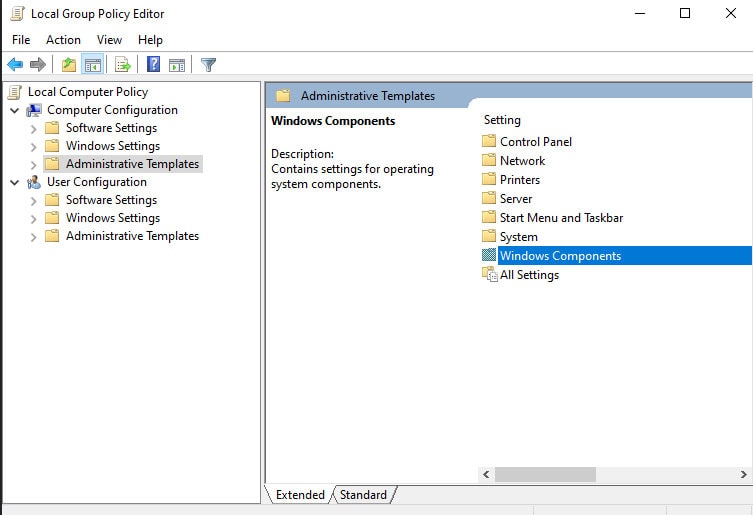The height and width of the screenshot is (515, 753).
Task: Toggle Show/Hide Console Tree toolbar icon
Action: [93, 64]
